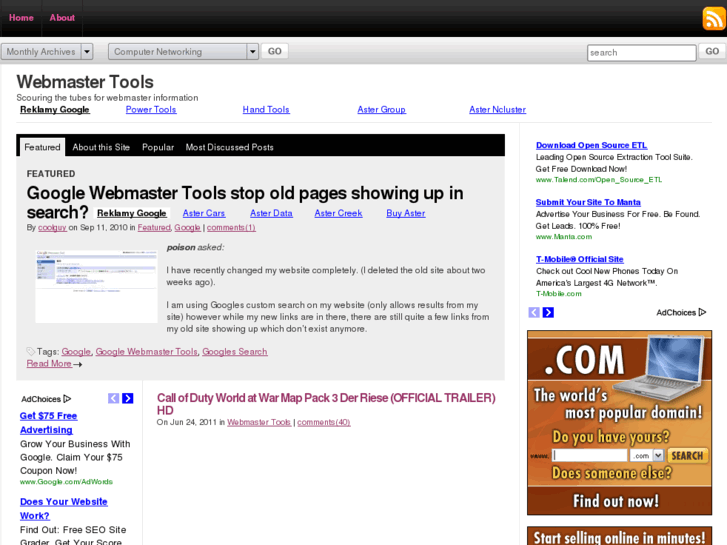Select the Featured tab
The height and width of the screenshot is (545, 727).
tap(42, 147)
